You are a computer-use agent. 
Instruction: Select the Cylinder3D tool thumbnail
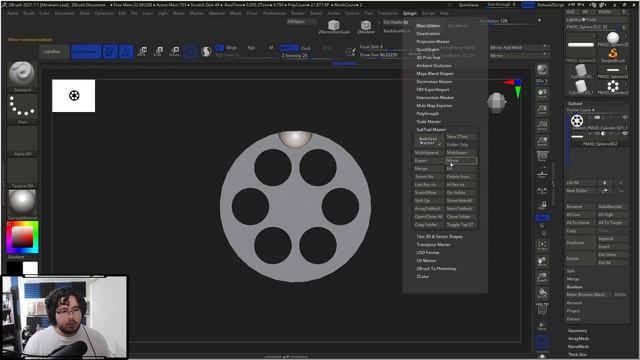[x=581, y=71]
